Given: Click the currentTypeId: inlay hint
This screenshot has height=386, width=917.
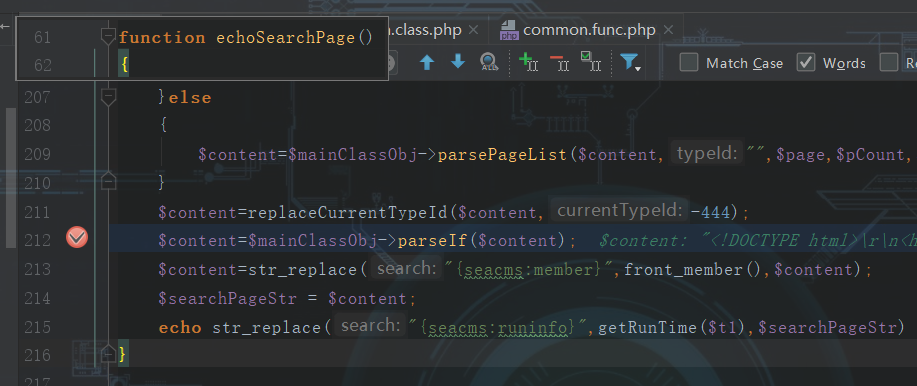Looking at the screenshot, I should tap(619, 211).
